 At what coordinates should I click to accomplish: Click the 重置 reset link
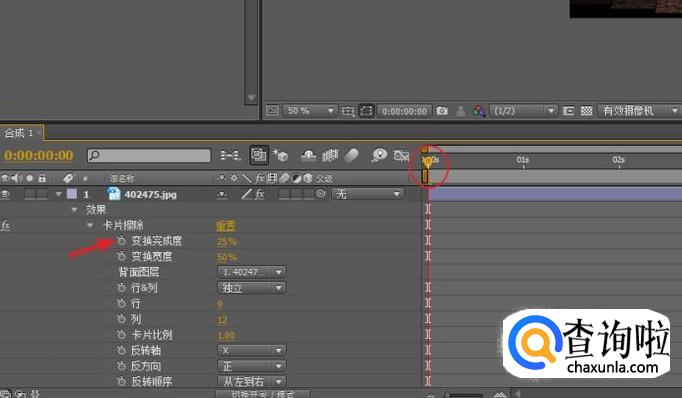(226, 225)
